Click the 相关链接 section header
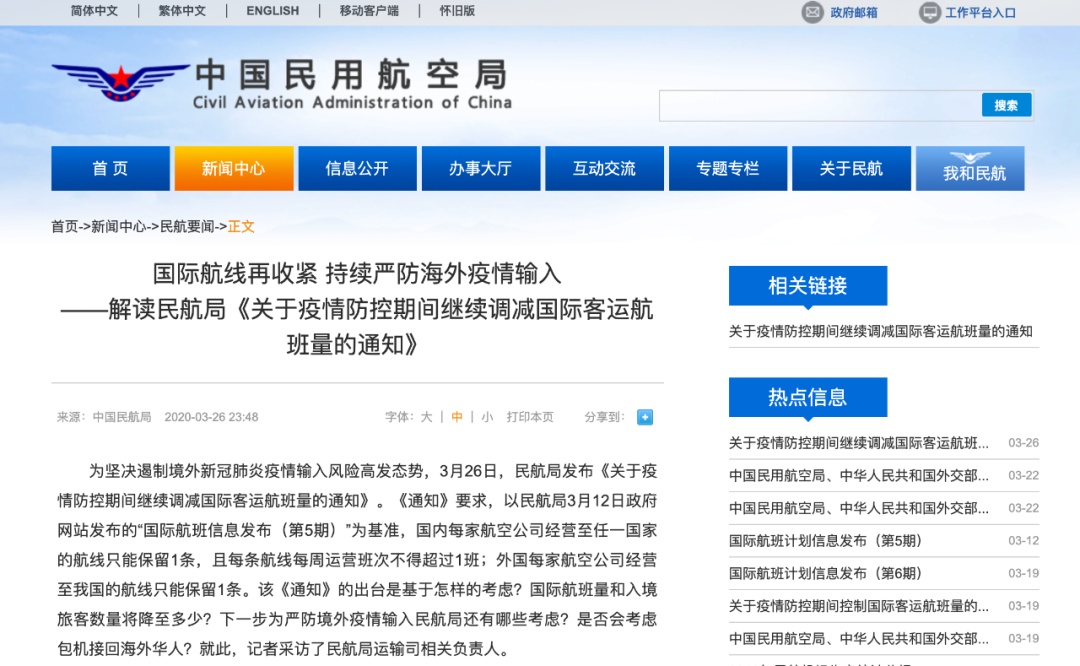 (808, 285)
